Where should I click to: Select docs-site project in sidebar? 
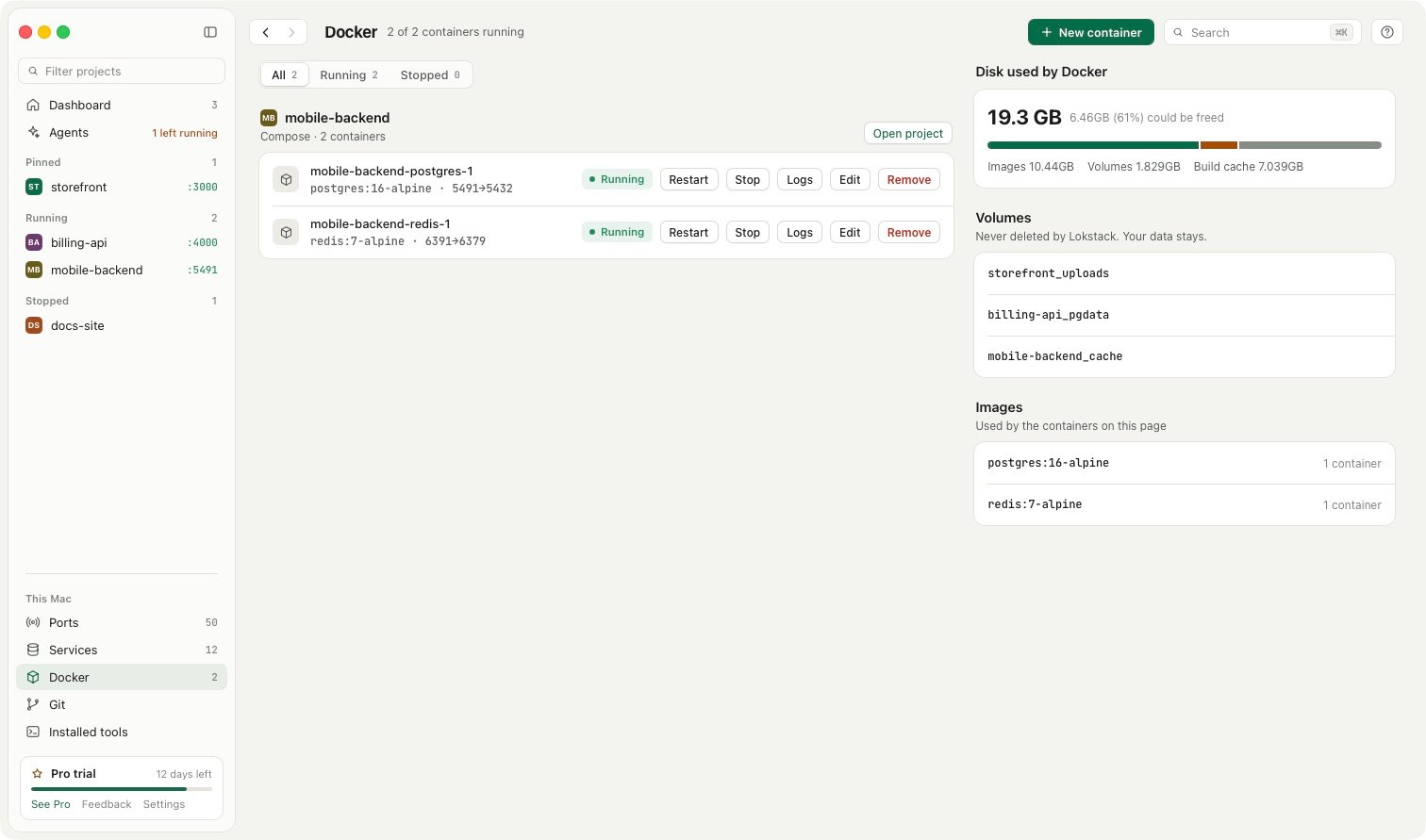(x=122, y=325)
